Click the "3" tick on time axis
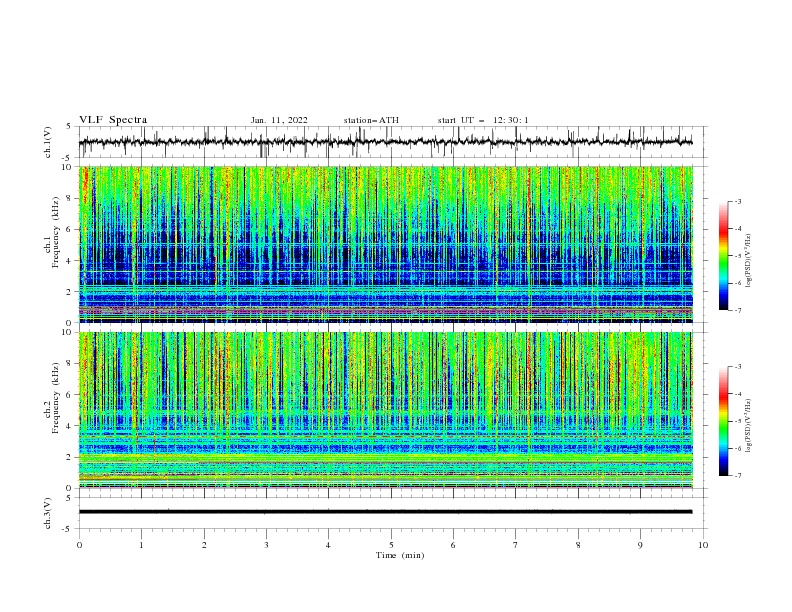Viewport: 792px width, 612px height. coord(266,545)
